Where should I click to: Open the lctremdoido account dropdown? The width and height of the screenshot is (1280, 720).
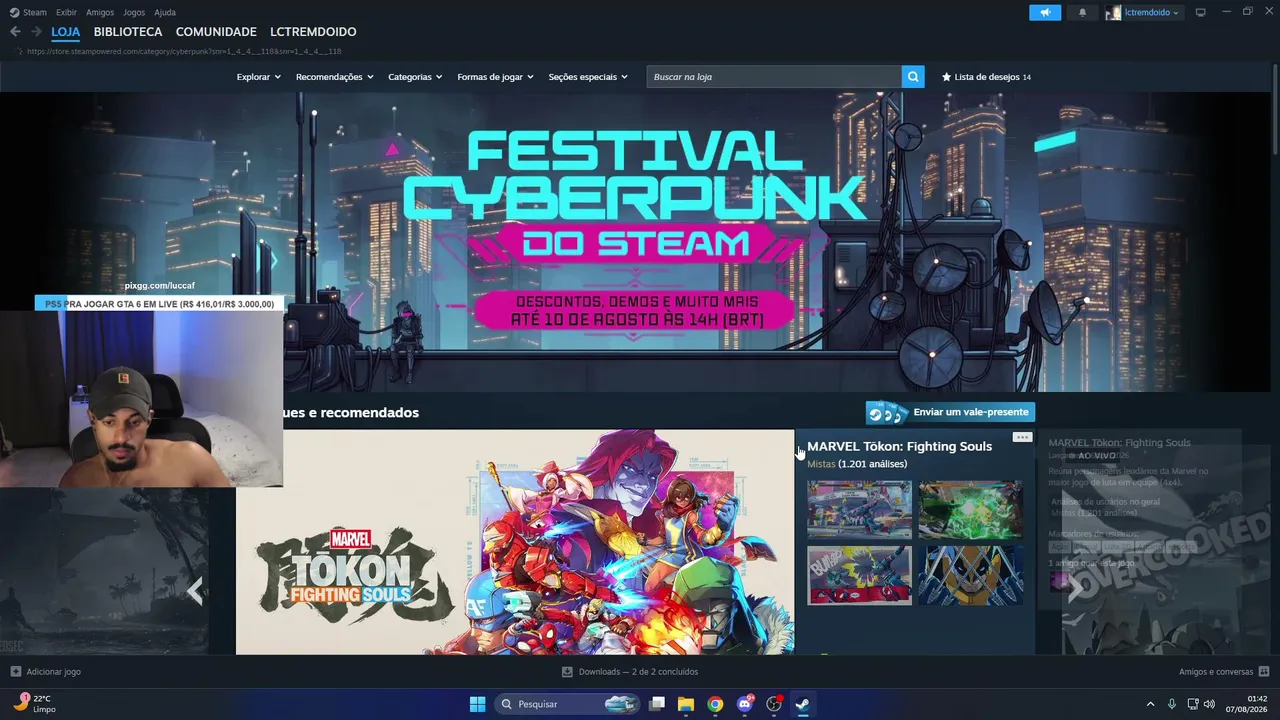[1143, 12]
